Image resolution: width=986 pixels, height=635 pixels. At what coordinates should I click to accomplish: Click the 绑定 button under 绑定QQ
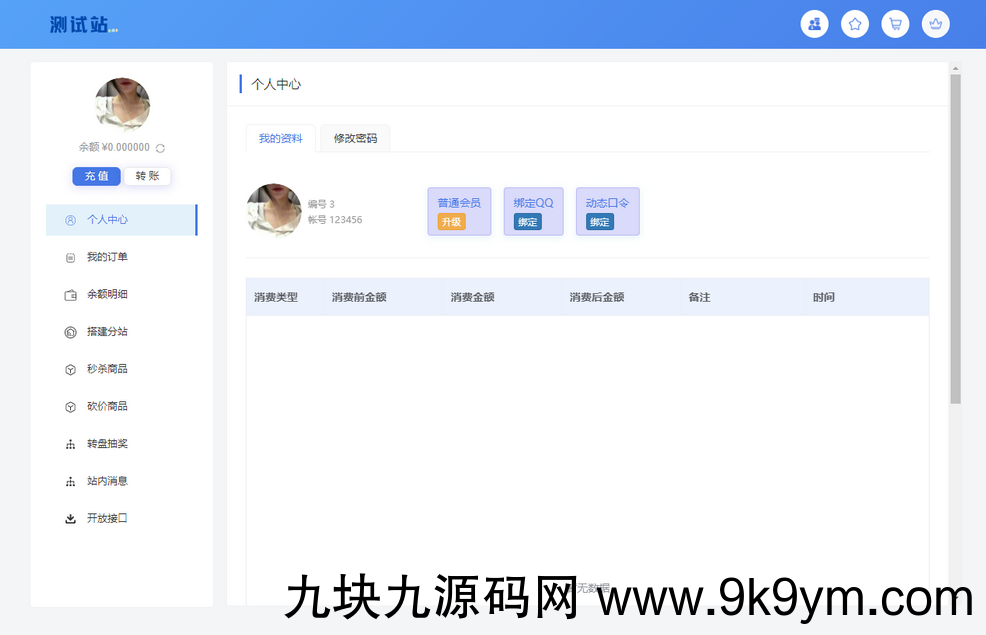(527, 222)
